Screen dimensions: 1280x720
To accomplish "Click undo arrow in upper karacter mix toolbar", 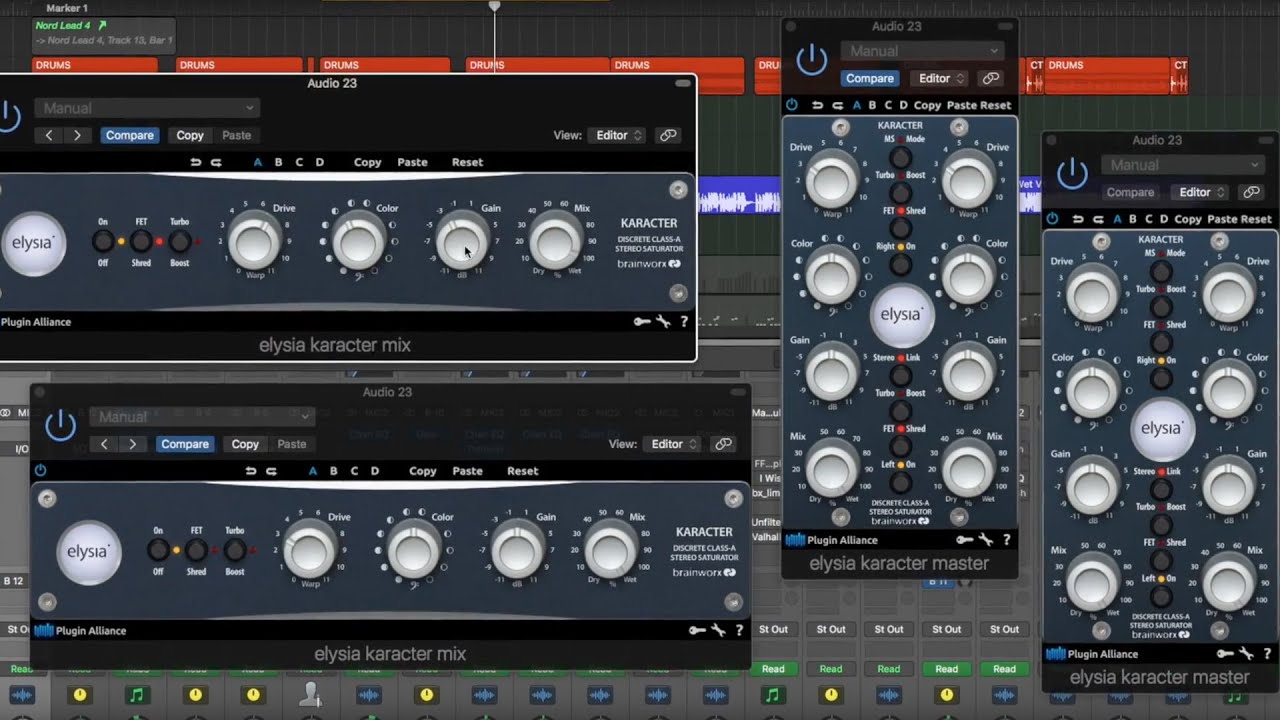I will 196,162.
